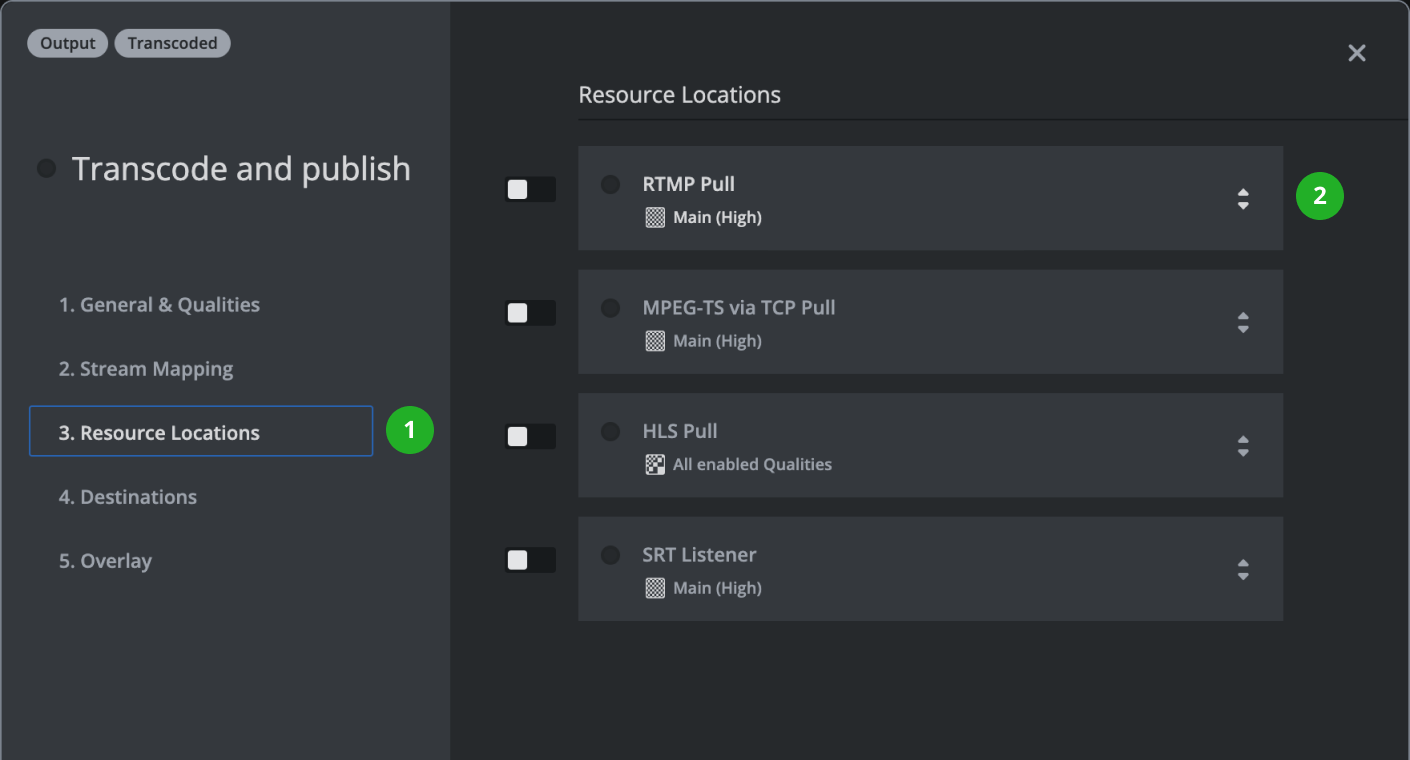Click the up-down arrows on MPEG-TS via TCP Pull
Image resolution: width=1410 pixels, height=760 pixels.
(1243, 322)
